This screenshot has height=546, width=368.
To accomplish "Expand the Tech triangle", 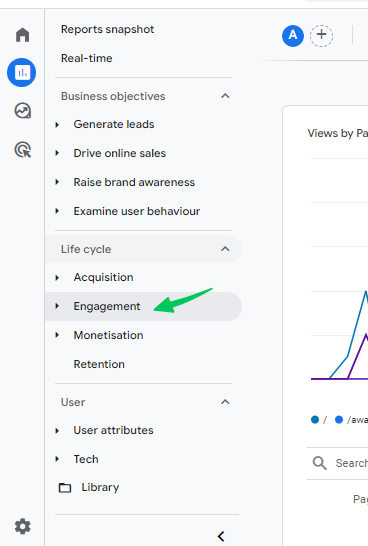I will (57, 459).
